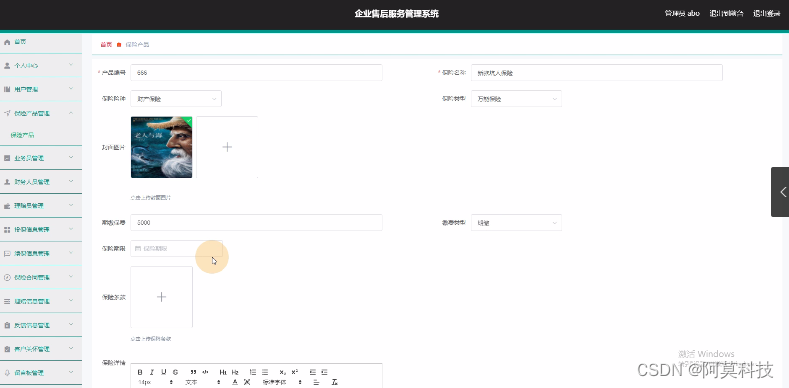Create a bullet list in the editor
Screen dimensions: 789x388
(265, 372)
